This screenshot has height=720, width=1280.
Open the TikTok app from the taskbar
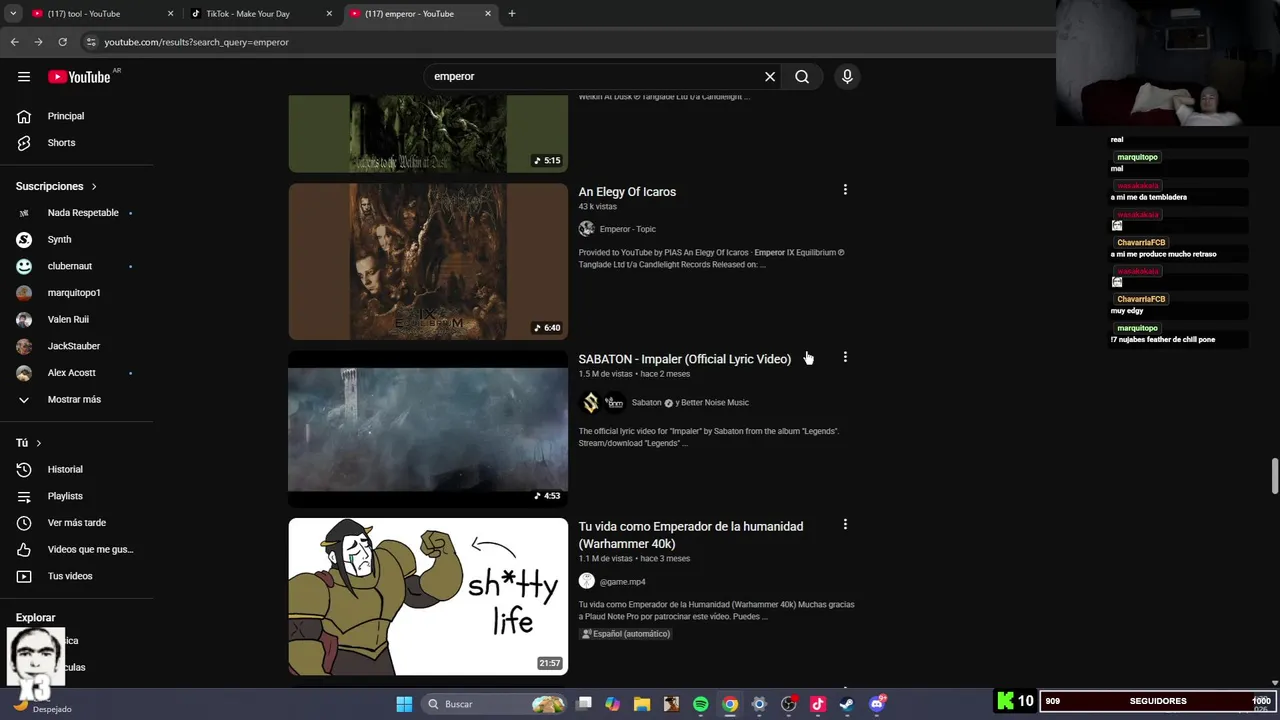coord(818,704)
